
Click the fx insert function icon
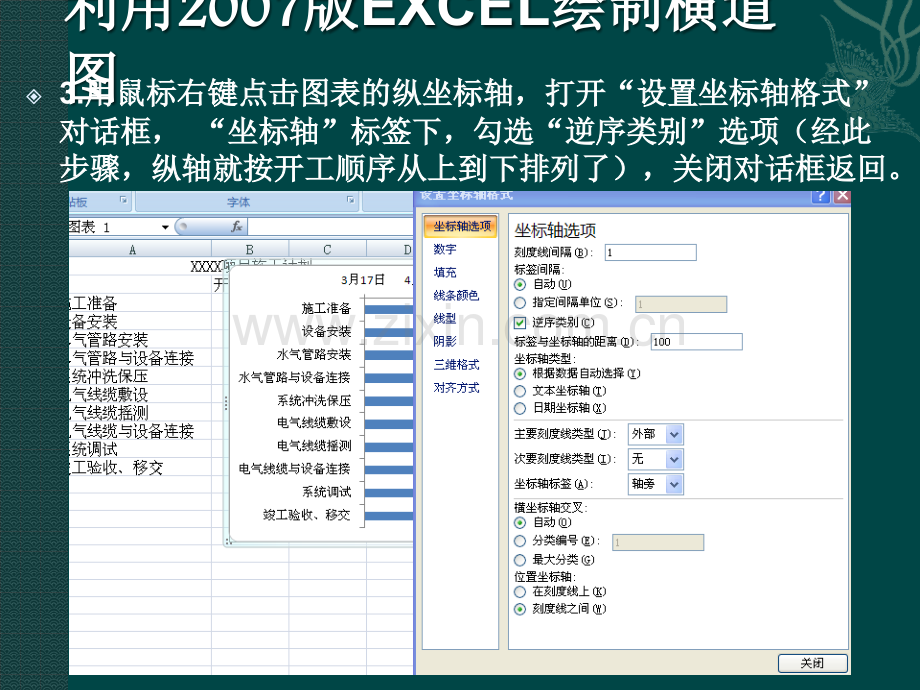236,226
